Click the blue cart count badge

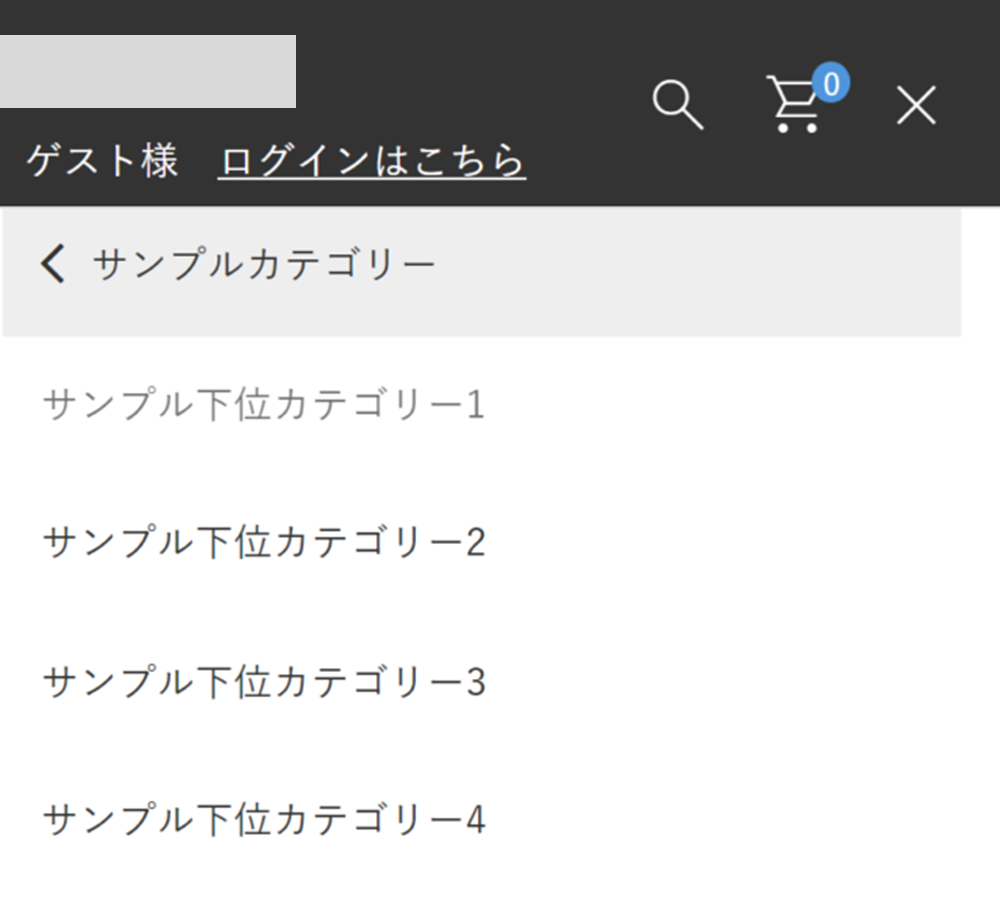(x=830, y=83)
